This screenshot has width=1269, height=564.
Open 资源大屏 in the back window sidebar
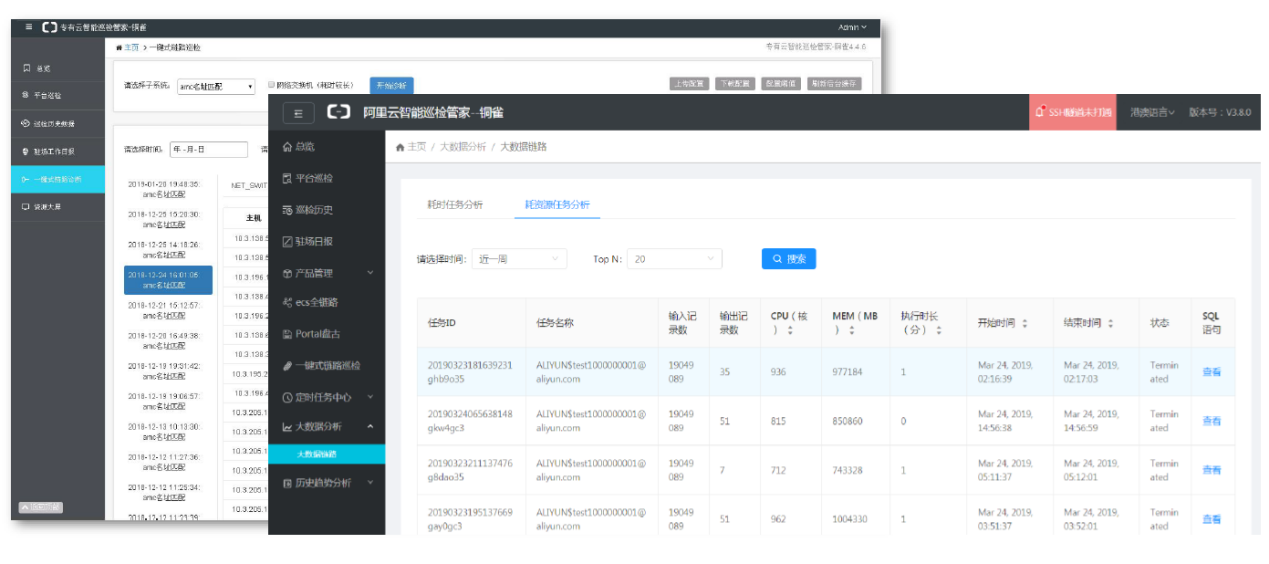pyautogui.click(x=58, y=207)
